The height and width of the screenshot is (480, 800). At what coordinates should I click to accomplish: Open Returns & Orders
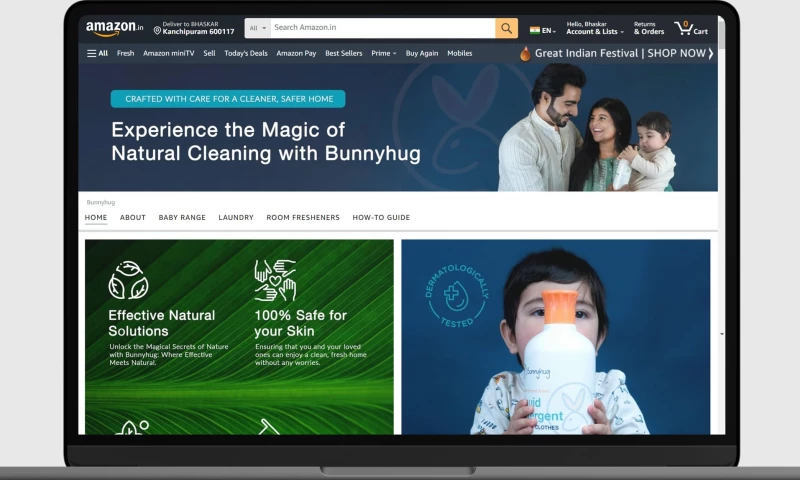pyautogui.click(x=649, y=28)
